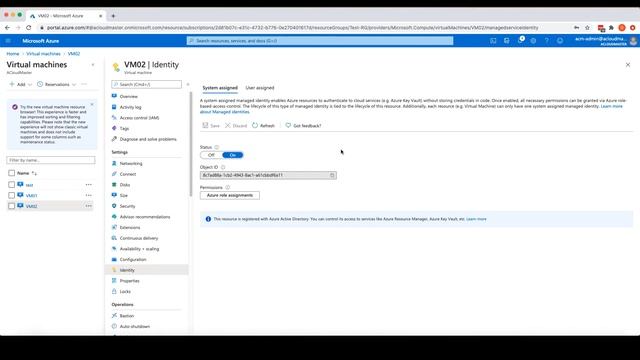640x360 pixels.
Task: Open Disks settings
Action: click(x=125, y=185)
